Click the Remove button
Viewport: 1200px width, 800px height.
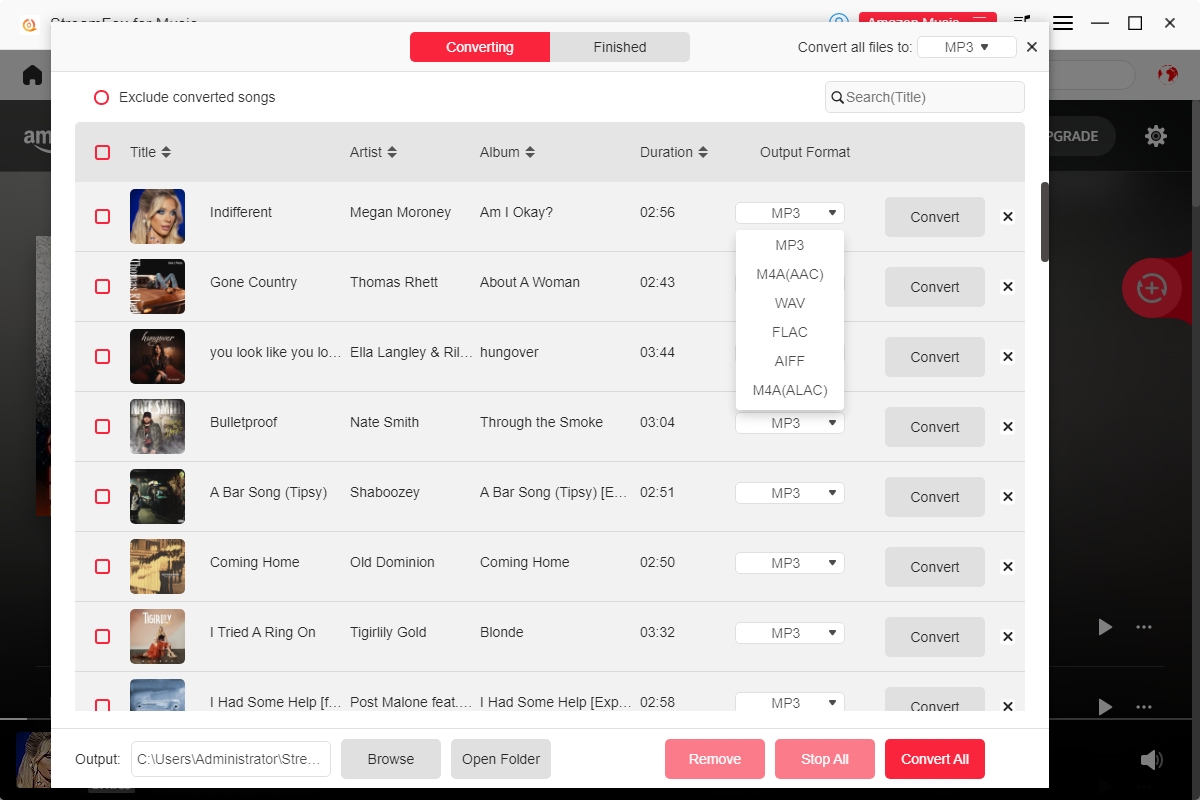tap(715, 759)
